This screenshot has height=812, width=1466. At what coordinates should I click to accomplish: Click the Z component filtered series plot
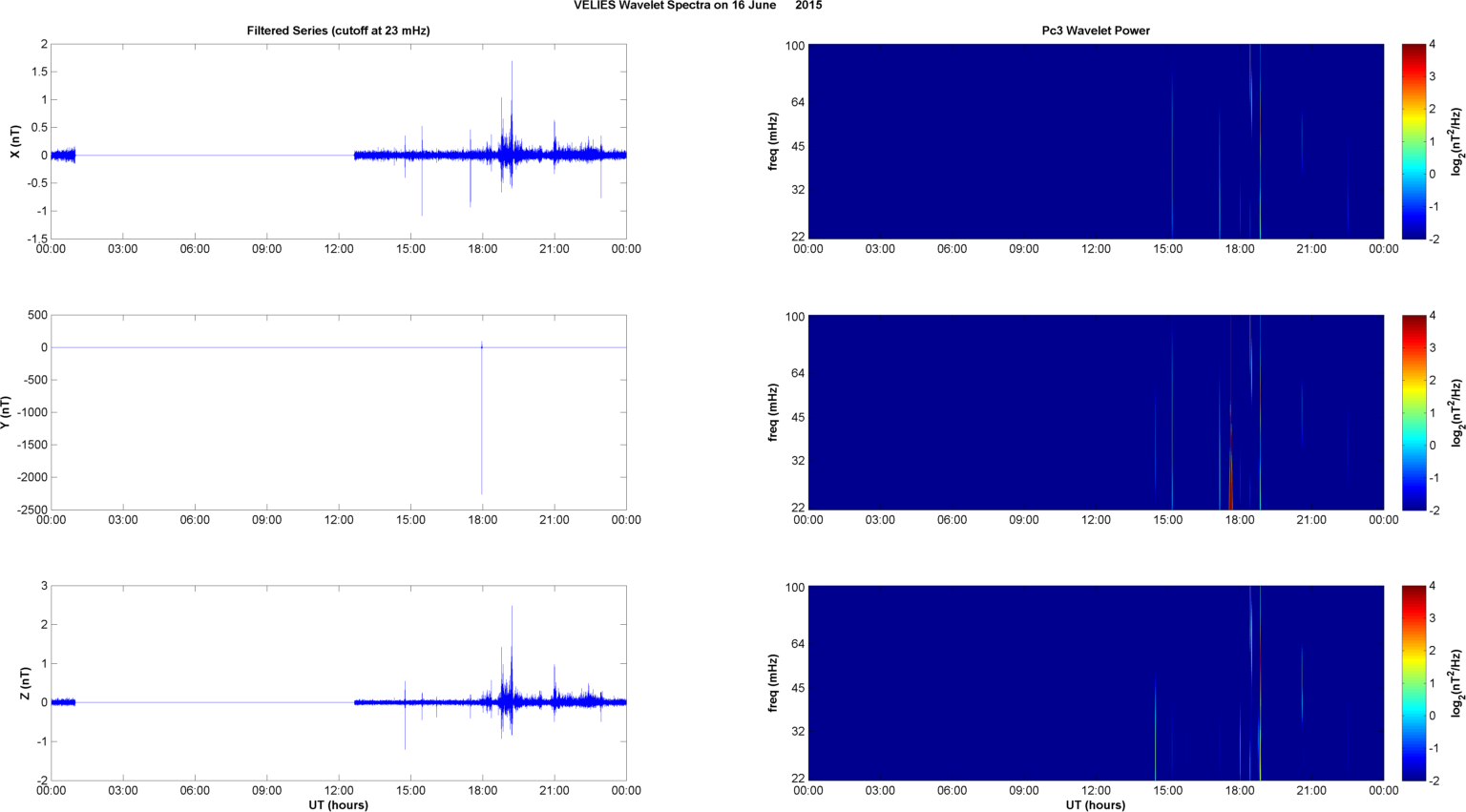click(339, 683)
